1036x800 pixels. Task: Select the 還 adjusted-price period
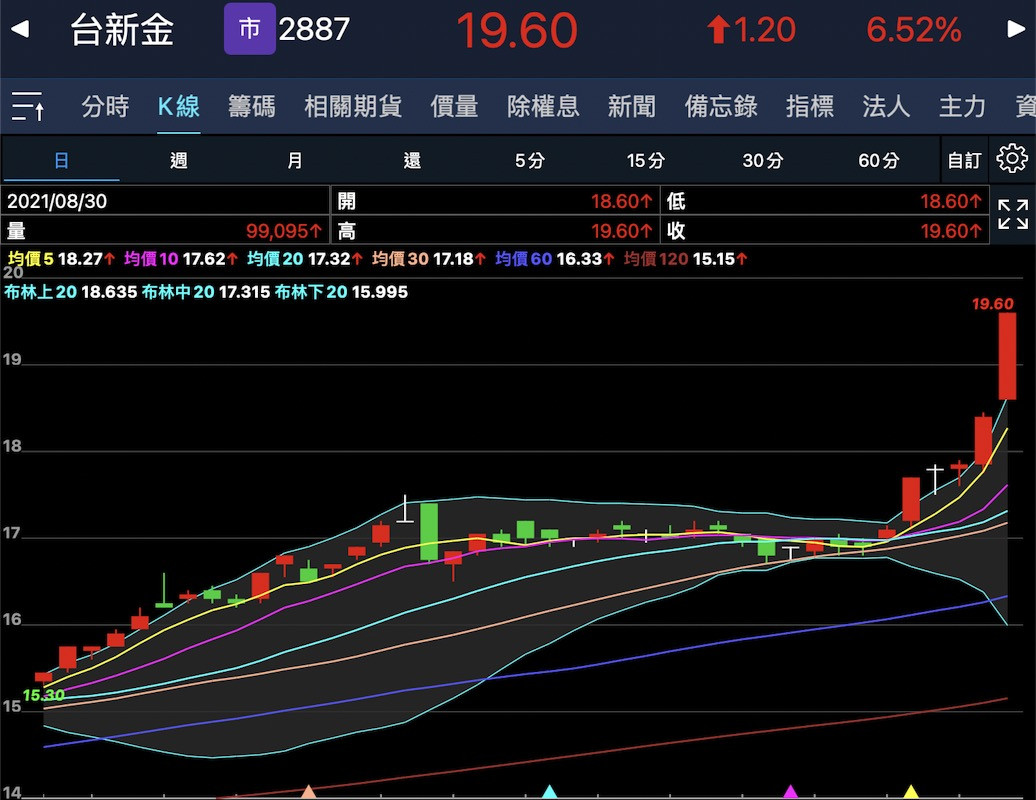point(412,160)
